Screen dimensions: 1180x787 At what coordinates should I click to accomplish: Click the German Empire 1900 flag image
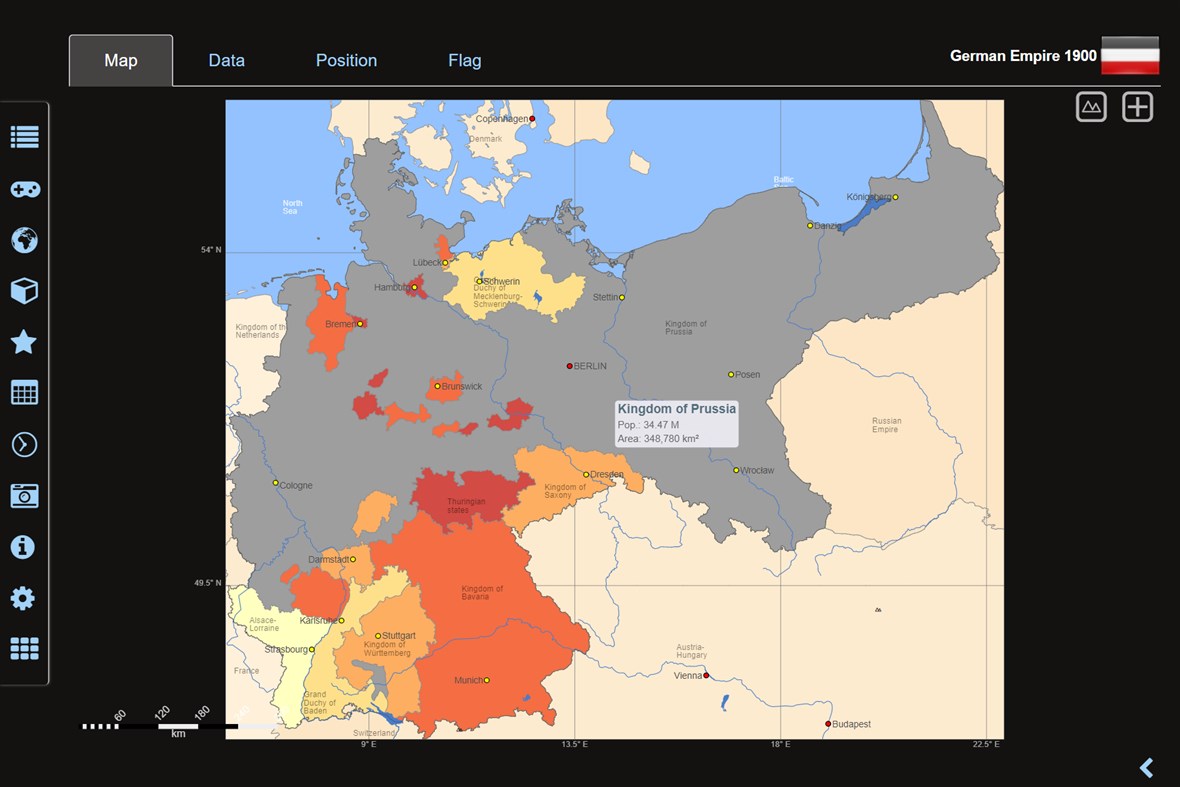[x=1130, y=56]
